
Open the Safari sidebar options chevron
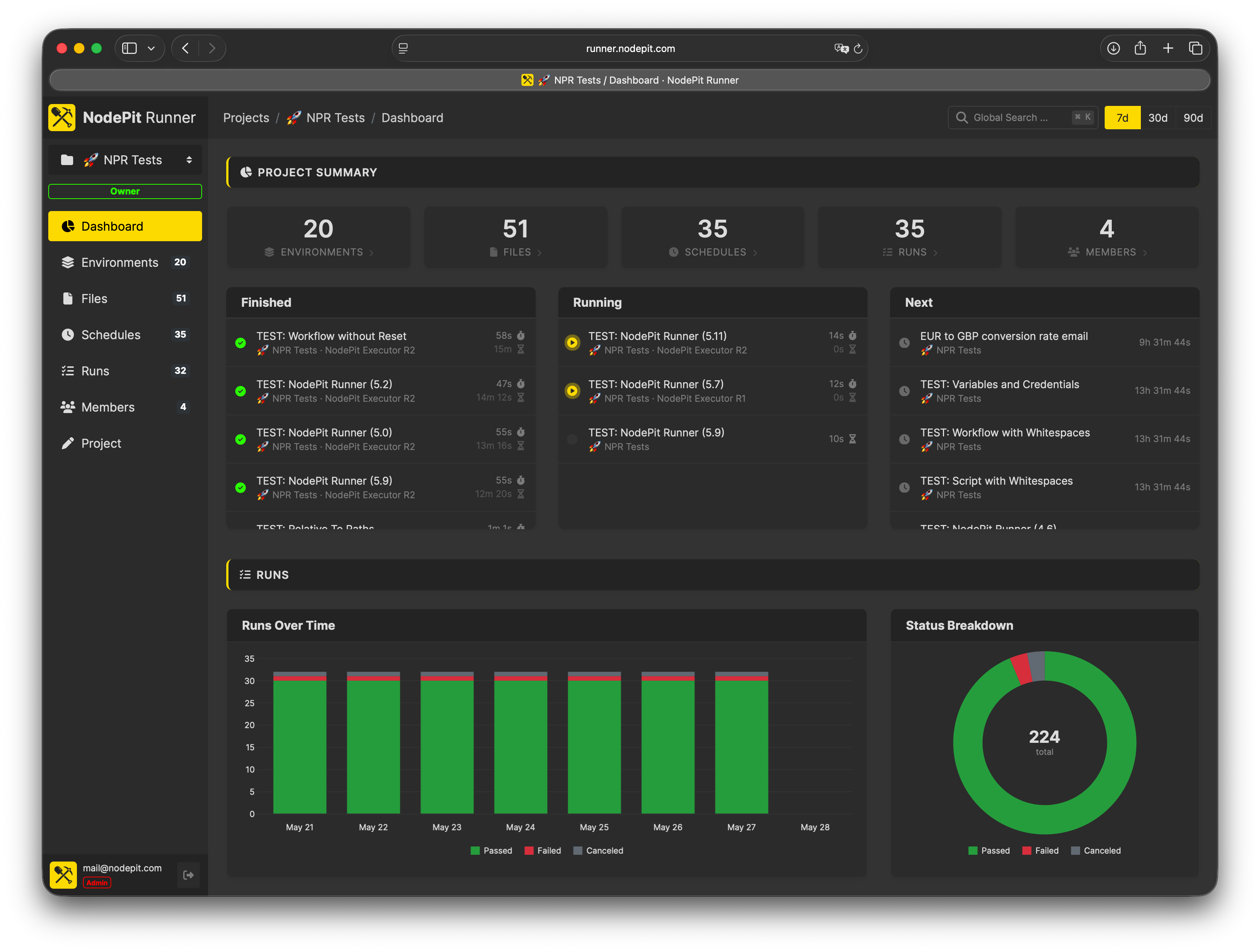click(151, 48)
